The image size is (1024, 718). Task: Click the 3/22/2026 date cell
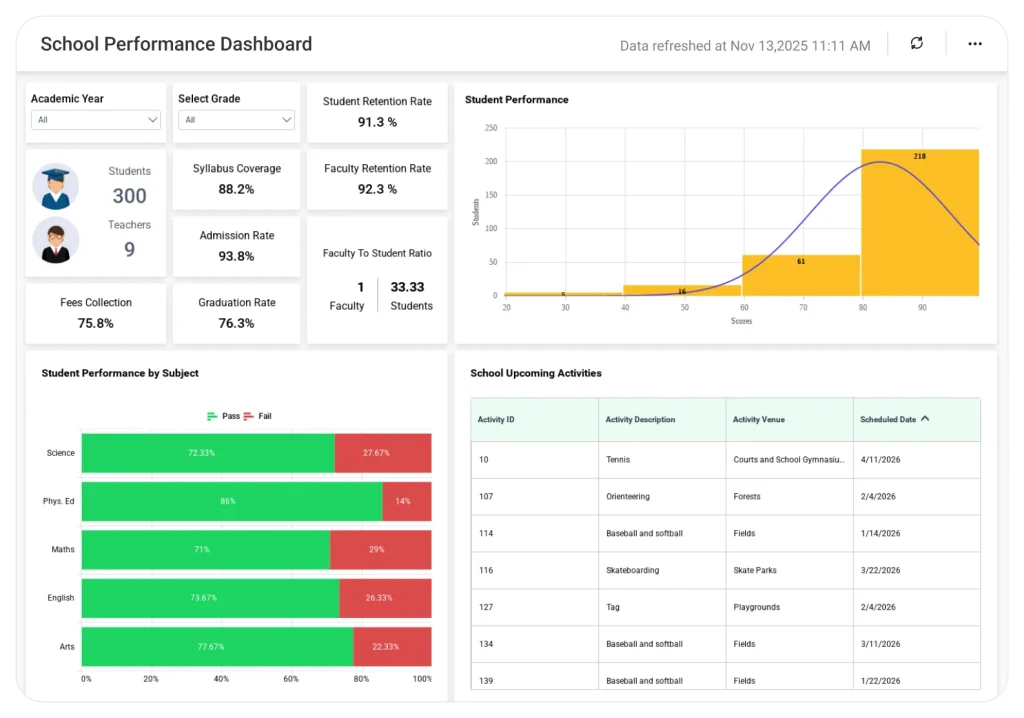click(916, 570)
